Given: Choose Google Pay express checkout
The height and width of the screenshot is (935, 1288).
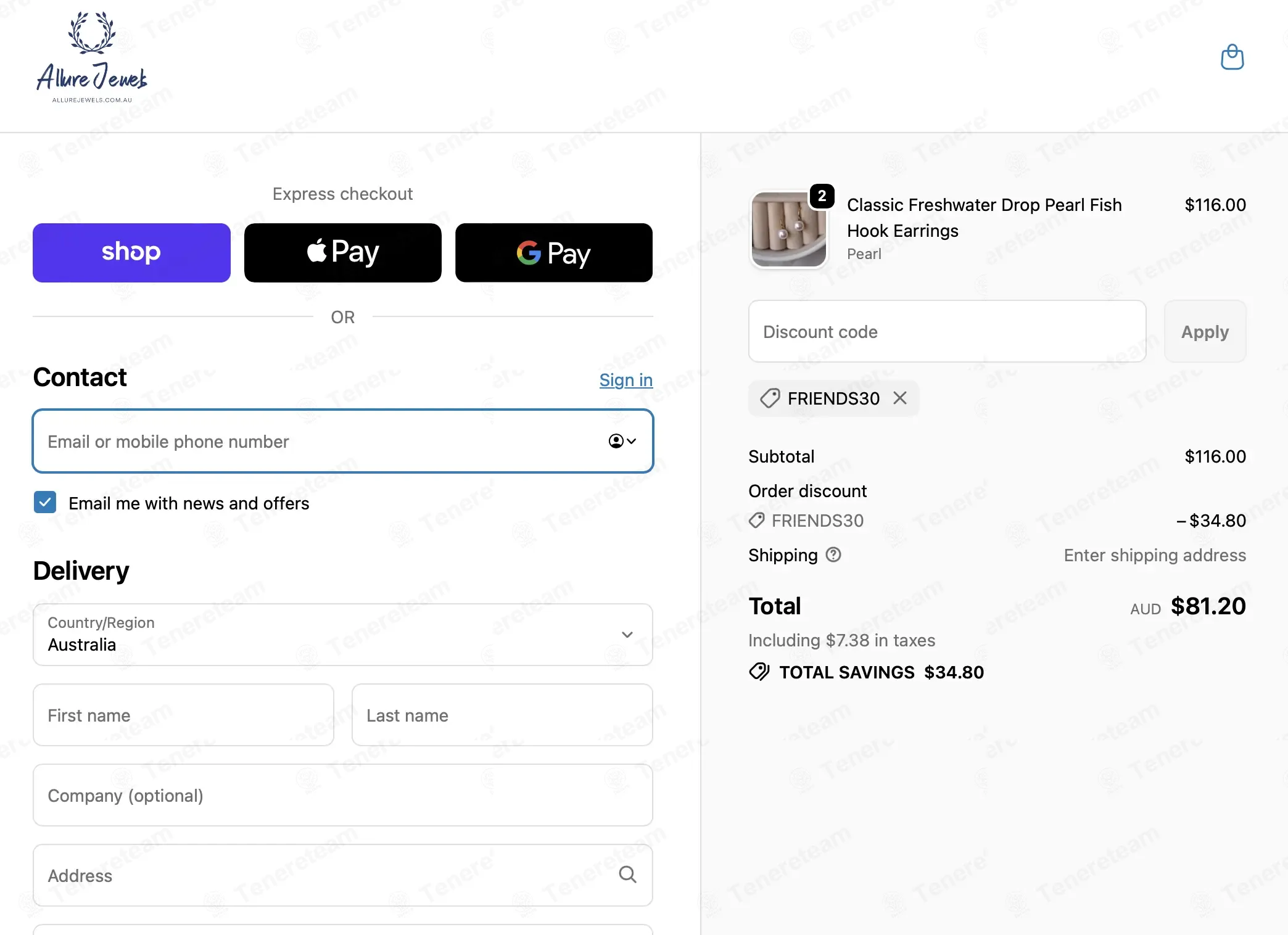Looking at the screenshot, I should coord(554,253).
